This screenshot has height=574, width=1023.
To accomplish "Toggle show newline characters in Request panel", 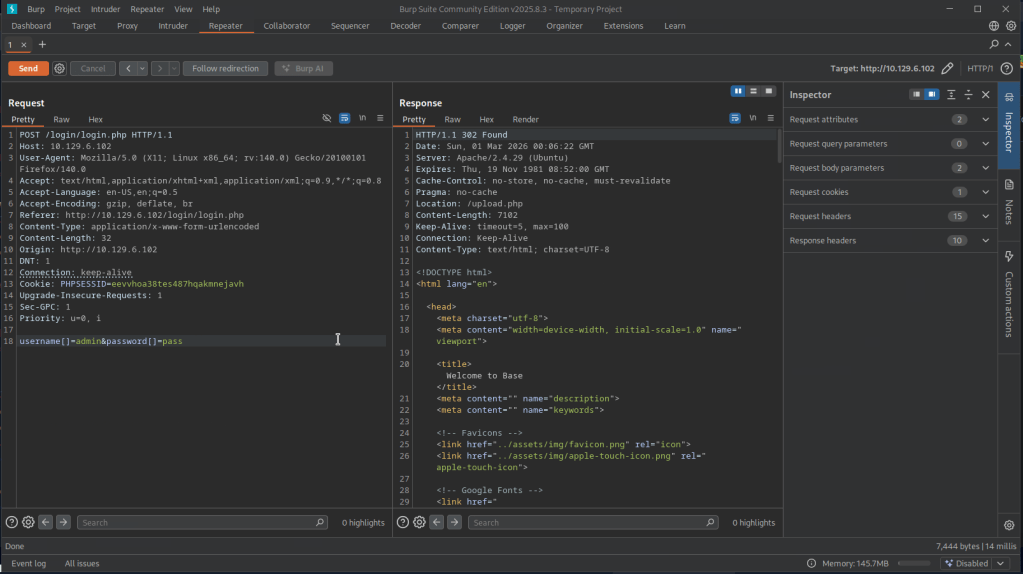I will pyautogui.click(x=362, y=118).
